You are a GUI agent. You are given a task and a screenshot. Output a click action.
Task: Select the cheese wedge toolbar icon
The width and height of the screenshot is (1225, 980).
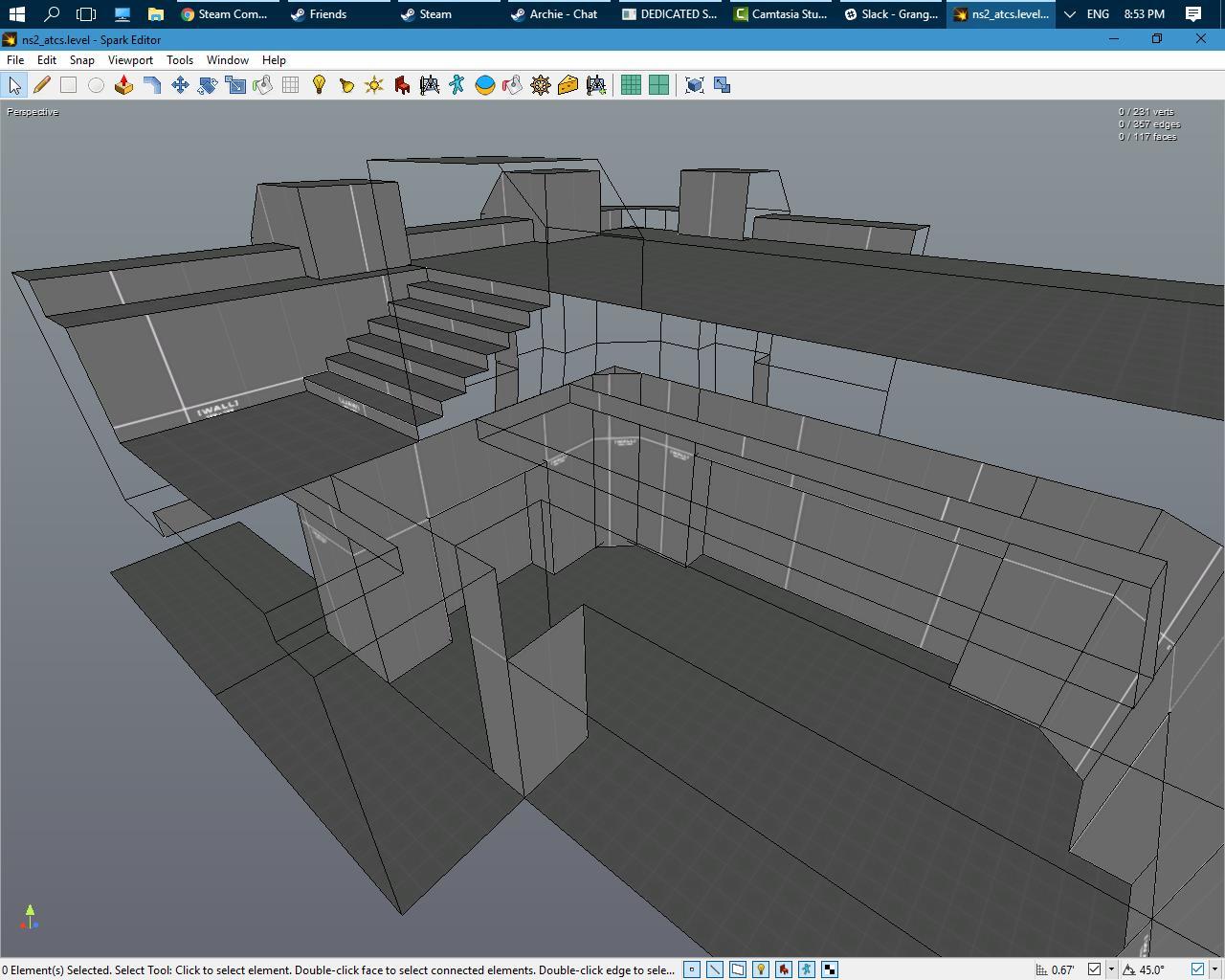568,85
